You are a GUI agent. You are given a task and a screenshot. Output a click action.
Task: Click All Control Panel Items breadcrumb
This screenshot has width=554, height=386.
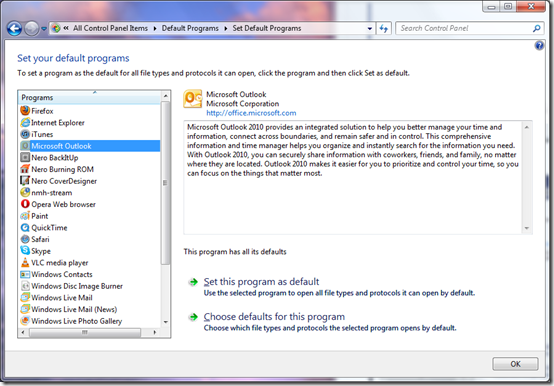coord(111,28)
